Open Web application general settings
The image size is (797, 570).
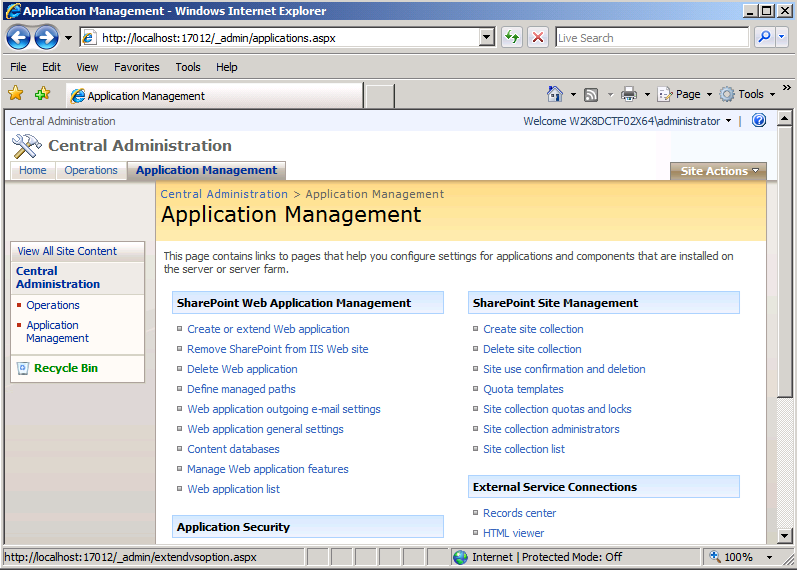[265, 429]
